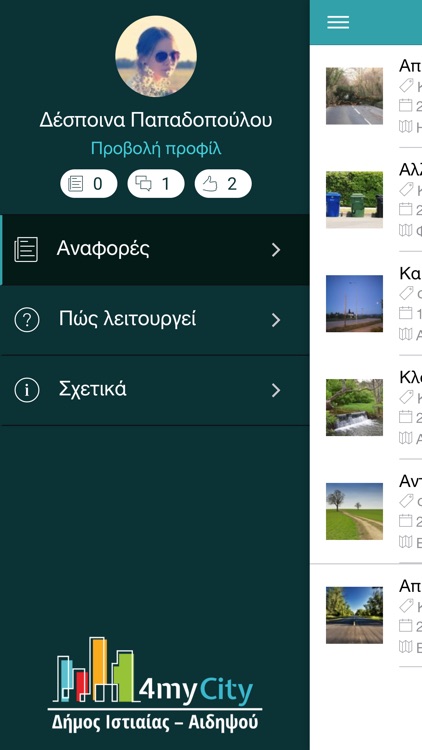Expand the chevron on Σχετικά row
422x750 pixels.
276,390
